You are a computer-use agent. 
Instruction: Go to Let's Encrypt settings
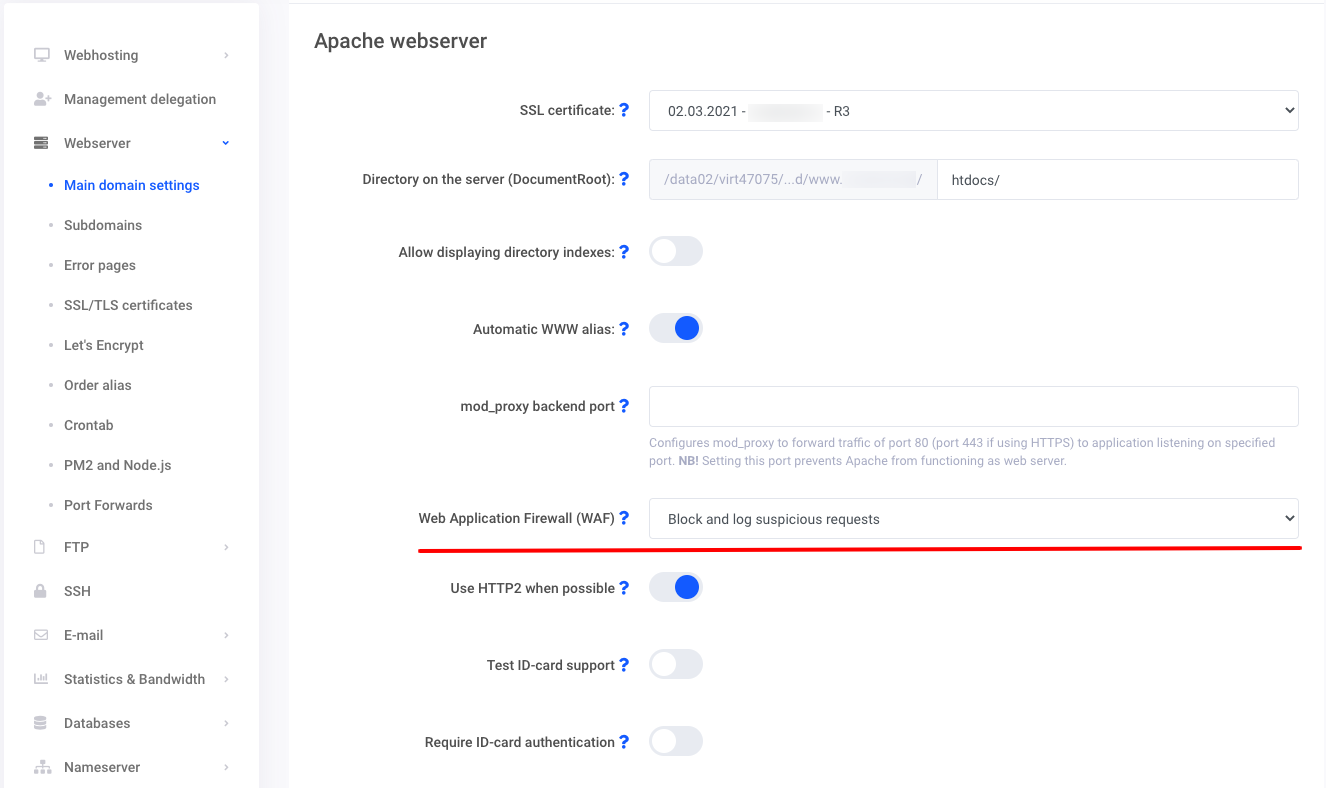pos(104,345)
